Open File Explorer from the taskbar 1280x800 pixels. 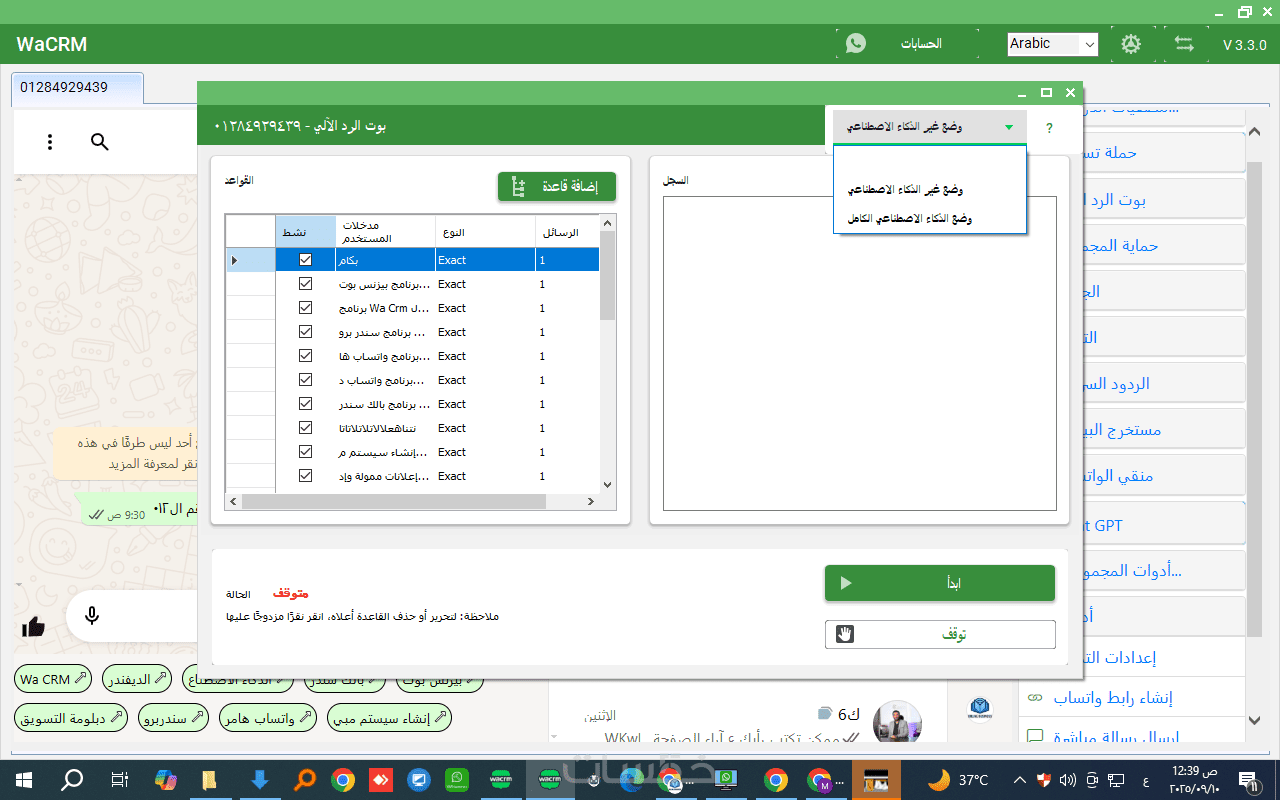(x=210, y=779)
